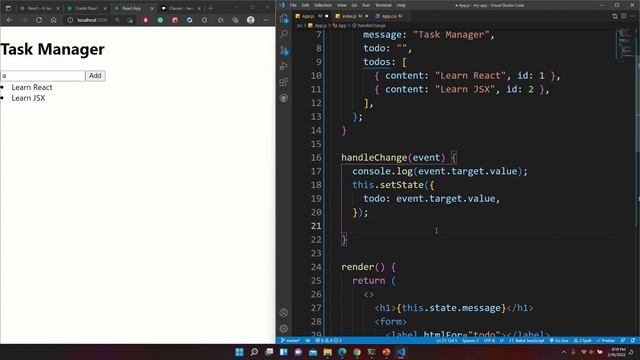Screen dimensions: 640x360
Task: Open the browser profile avatar
Action: tap(251, 20)
